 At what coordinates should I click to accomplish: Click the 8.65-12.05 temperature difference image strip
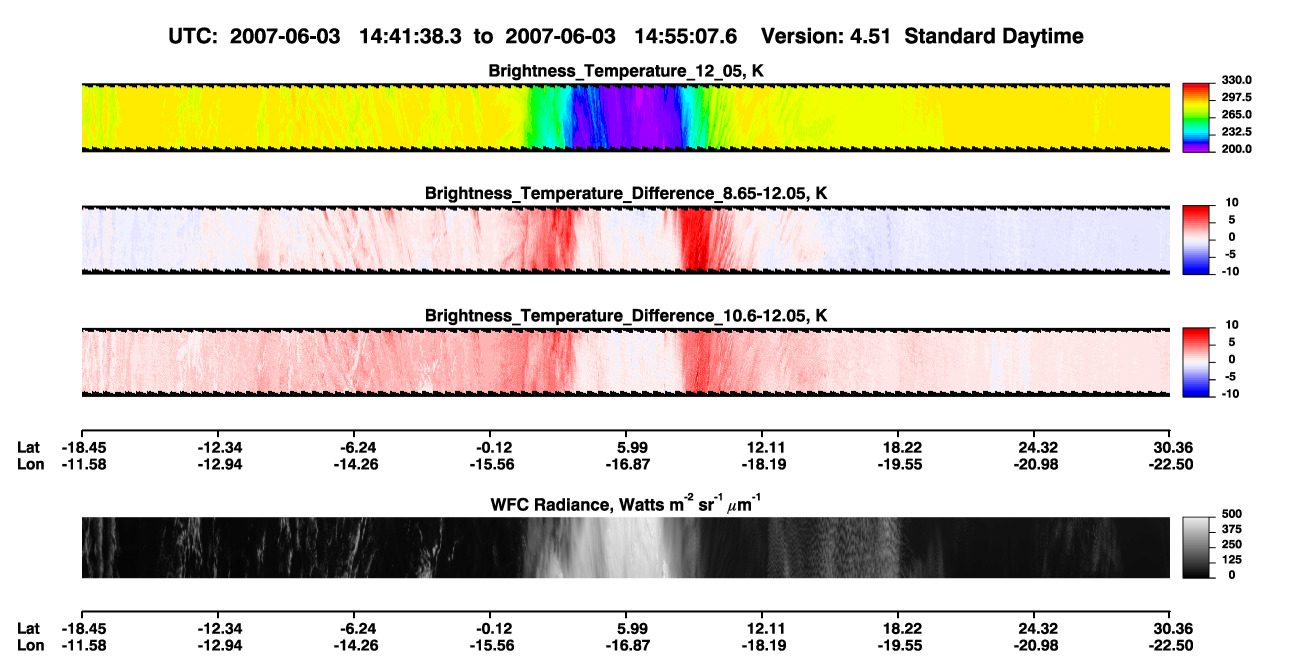tap(625, 240)
